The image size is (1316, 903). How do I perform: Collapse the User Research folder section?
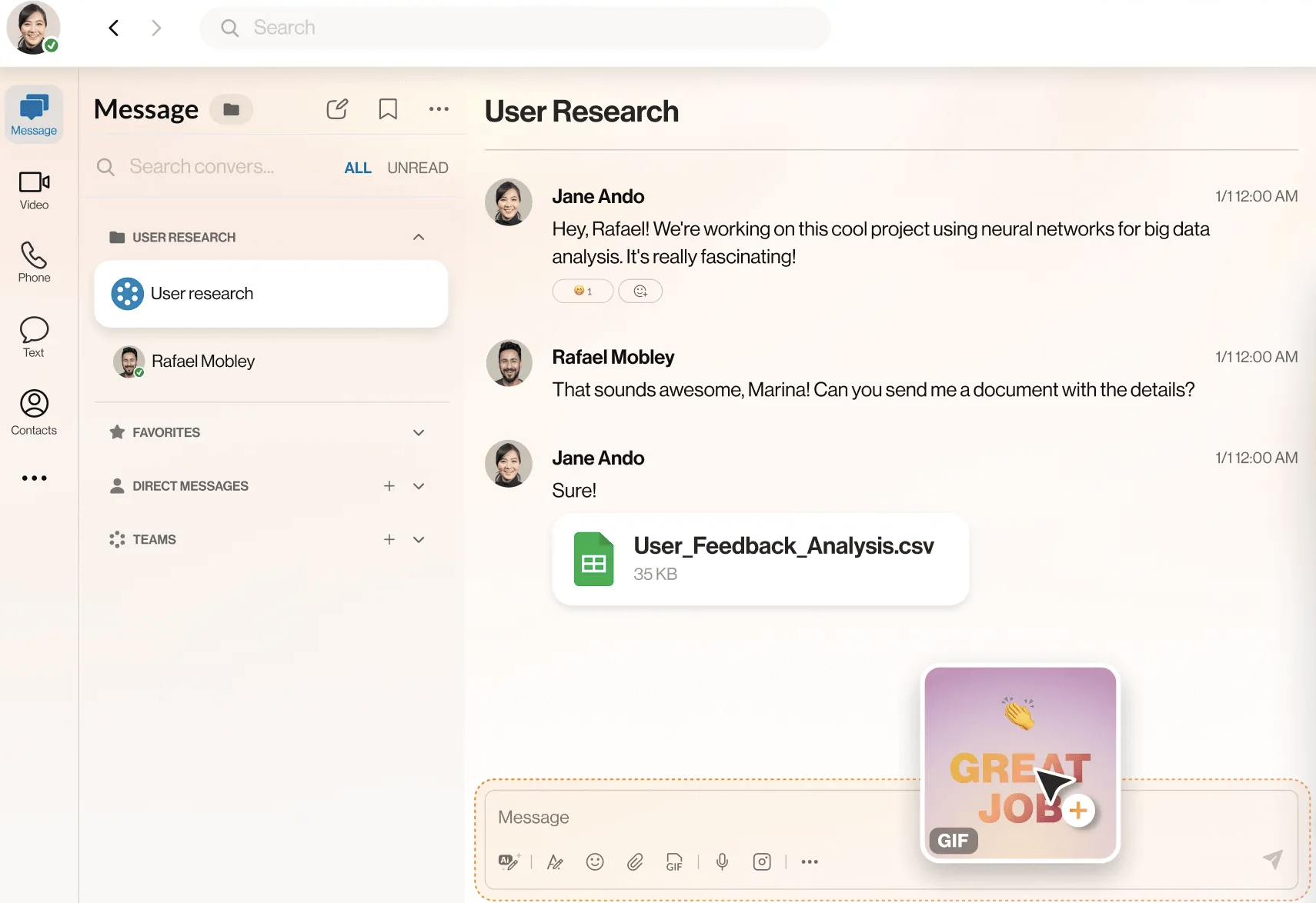pyautogui.click(x=419, y=237)
